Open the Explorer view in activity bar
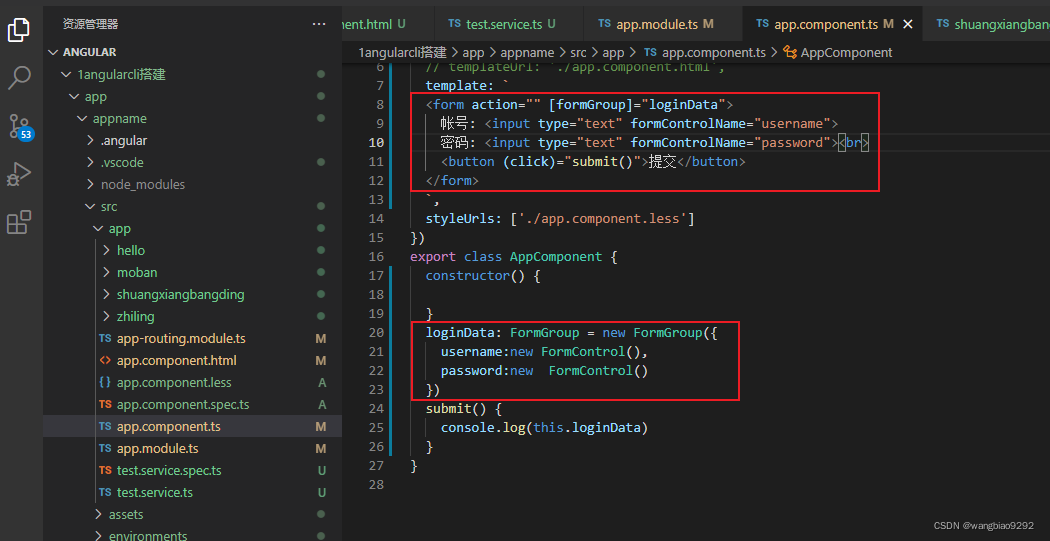 [19, 29]
